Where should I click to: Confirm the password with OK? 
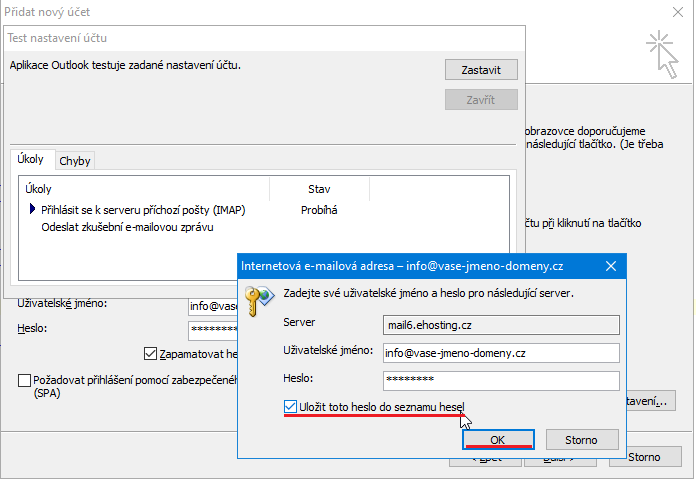click(497, 440)
